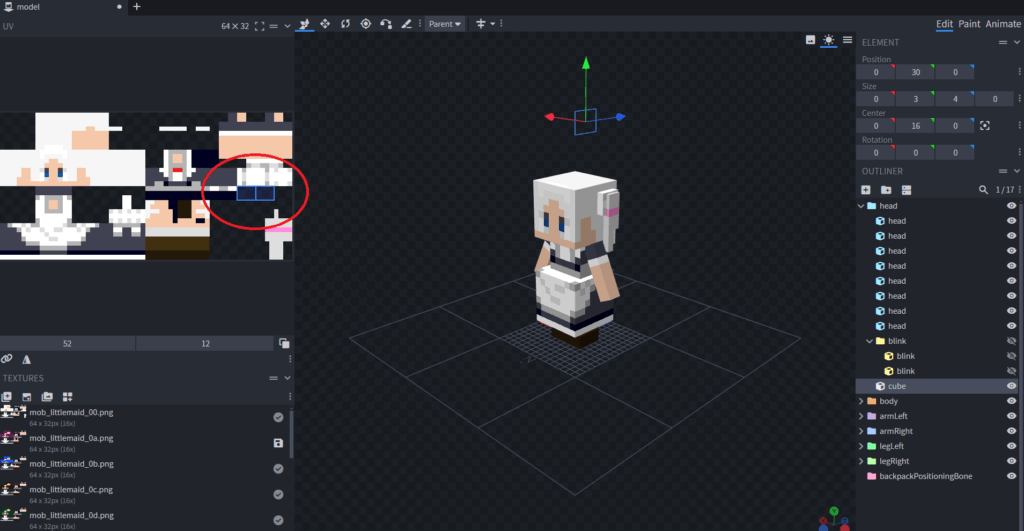The height and width of the screenshot is (531, 1024).
Task: Switch to the Animate mode tab
Action: [1003, 24]
